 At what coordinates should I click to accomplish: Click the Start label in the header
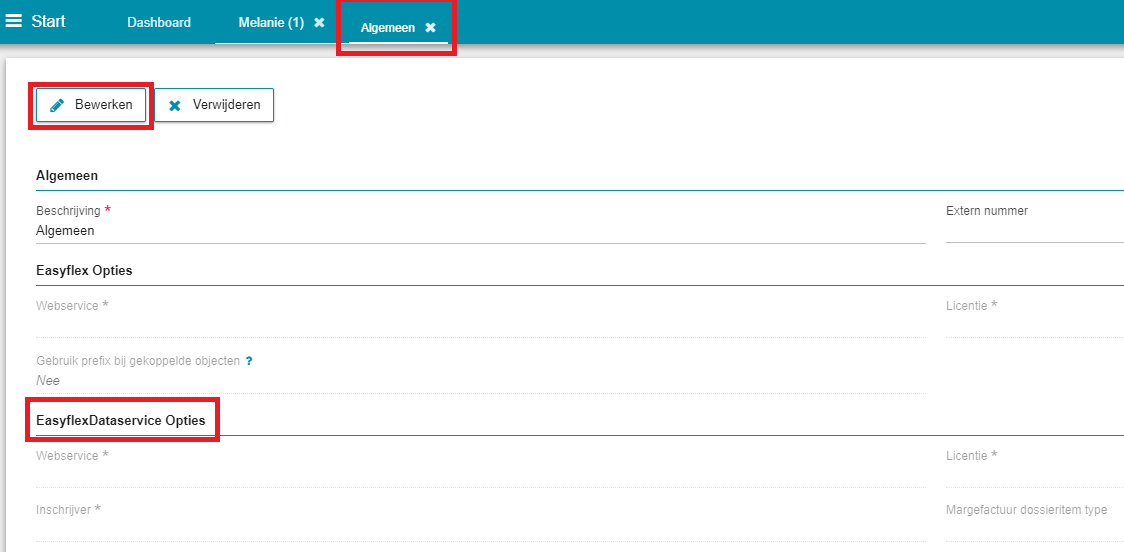pyautogui.click(x=48, y=21)
